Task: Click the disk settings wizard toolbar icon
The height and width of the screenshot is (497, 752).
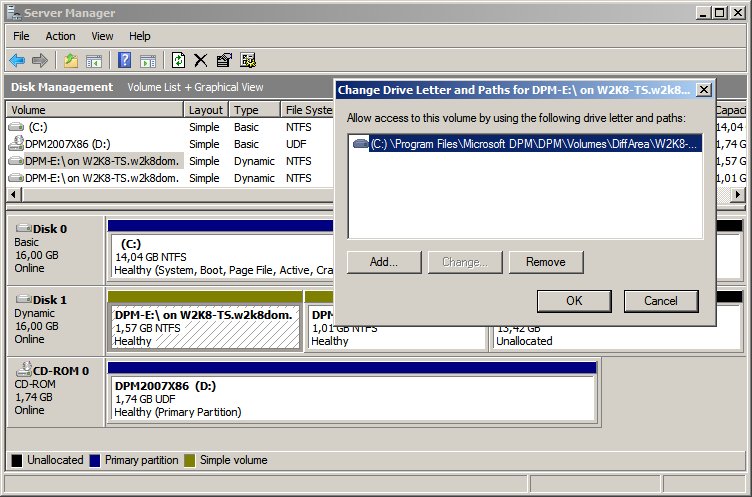Action: pyautogui.click(x=248, y=60)
